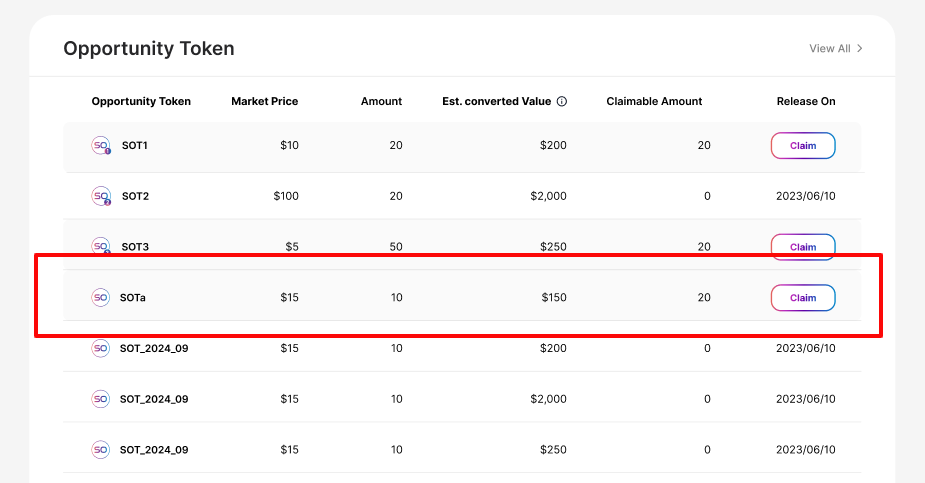The height and width of the screenshot is (483, 925).
Task: Click the Claimable Amount column header
Action: tap(654, 101)
